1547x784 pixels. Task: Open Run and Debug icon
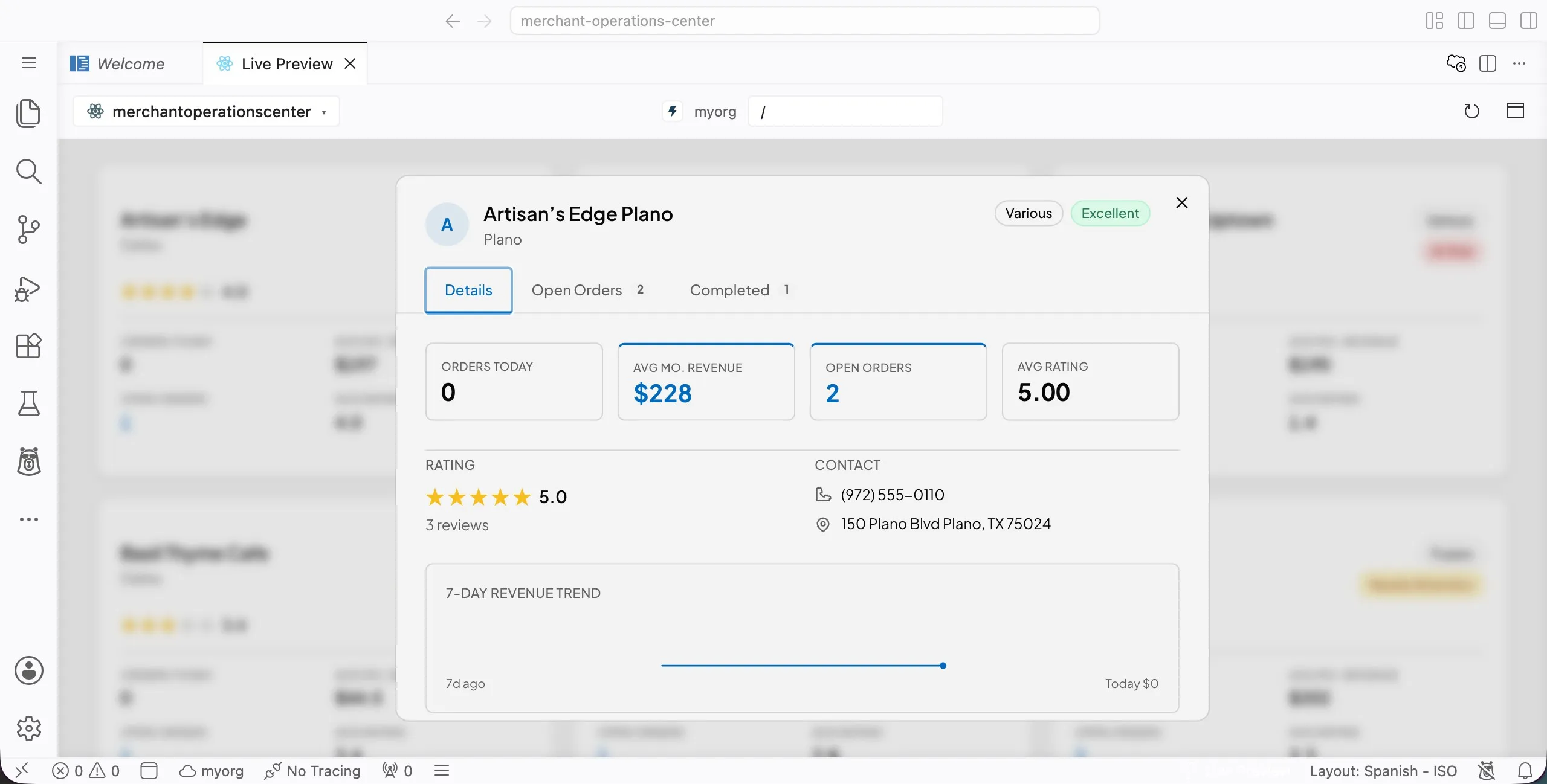click(x=28, y=289)
